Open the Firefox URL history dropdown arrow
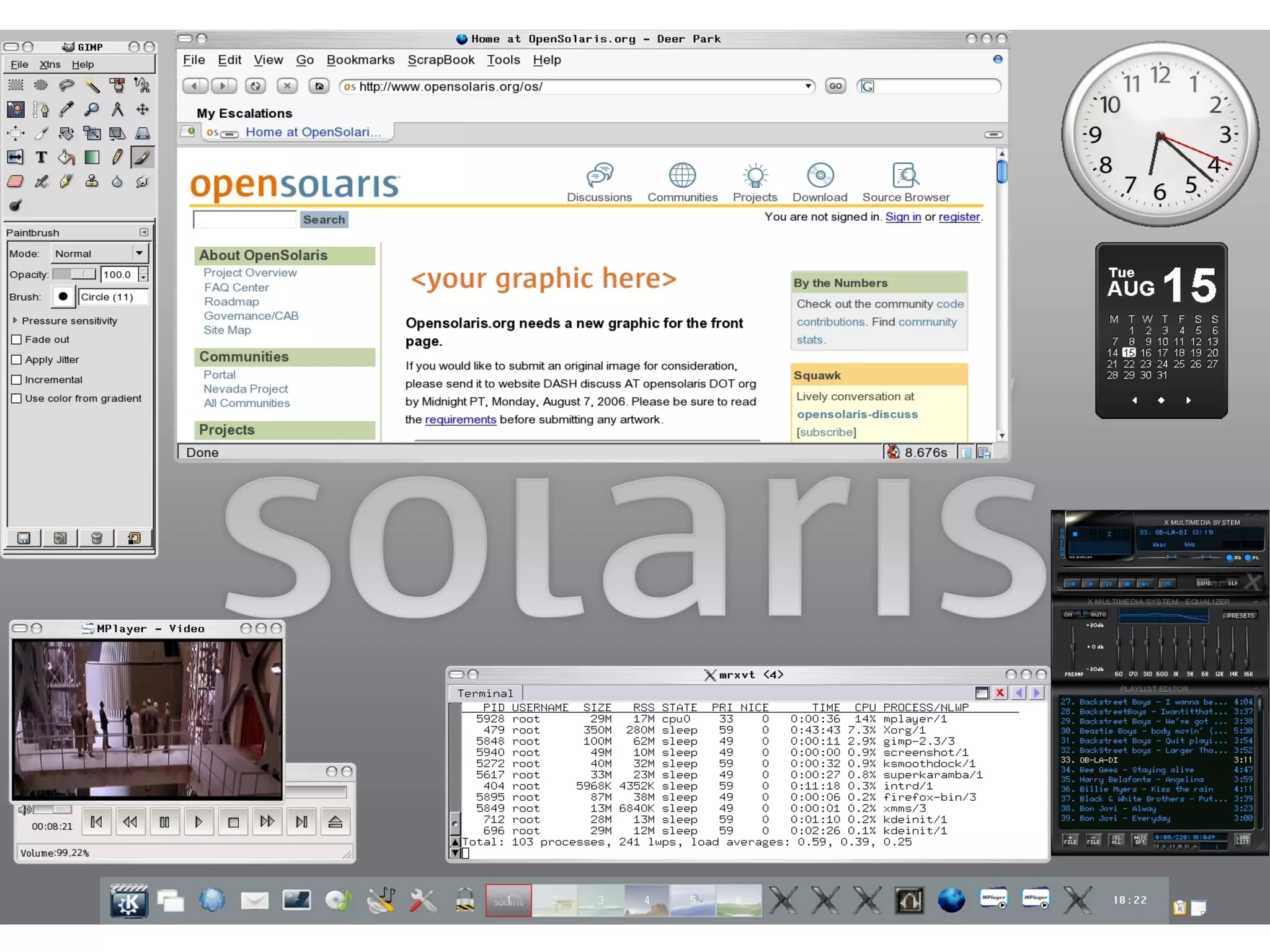1270x952 pixels. [x=808, y=86]
